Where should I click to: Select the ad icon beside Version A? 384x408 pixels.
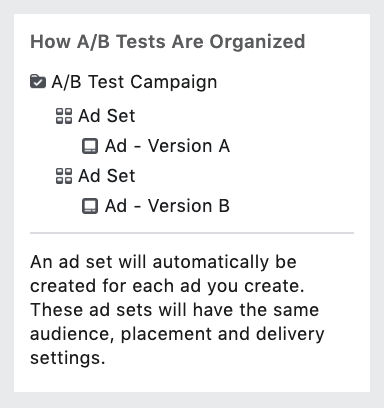[90, 146]
